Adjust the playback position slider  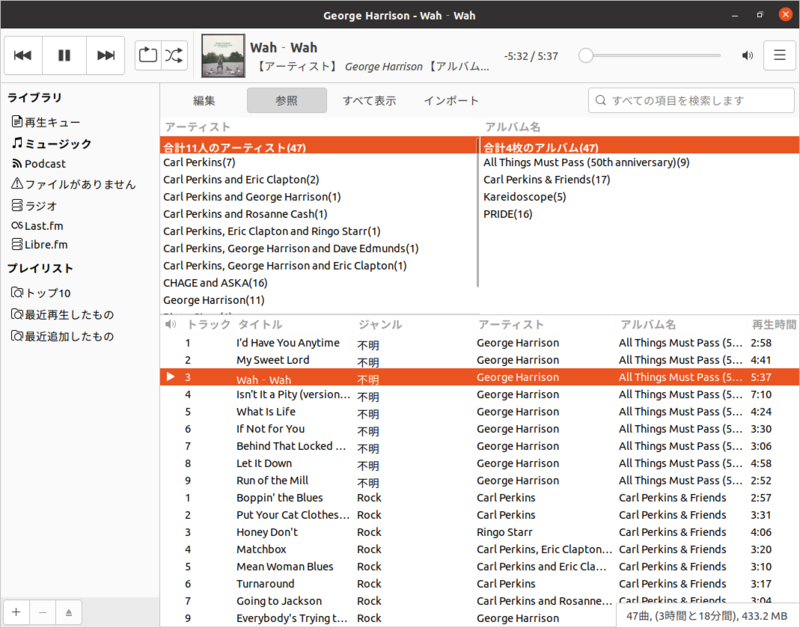point(649,55)
